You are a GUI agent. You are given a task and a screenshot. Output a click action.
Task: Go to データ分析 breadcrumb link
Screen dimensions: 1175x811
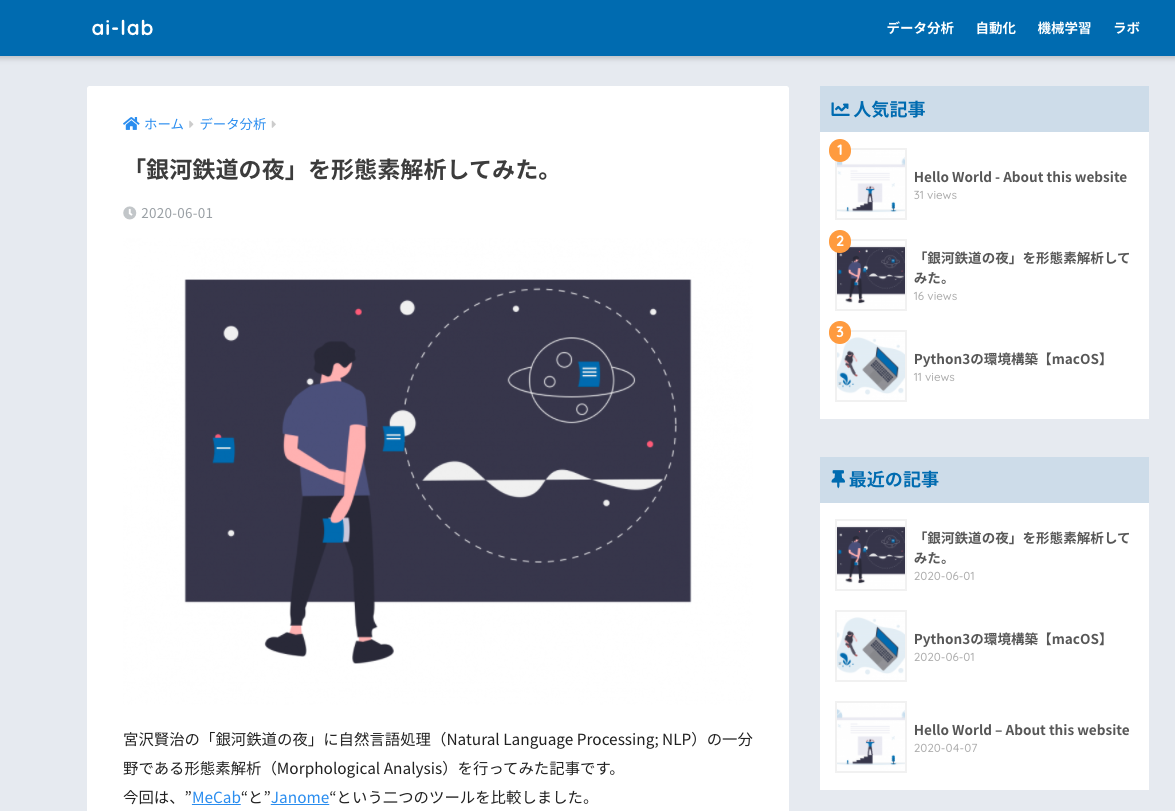(x=233, y=124)
